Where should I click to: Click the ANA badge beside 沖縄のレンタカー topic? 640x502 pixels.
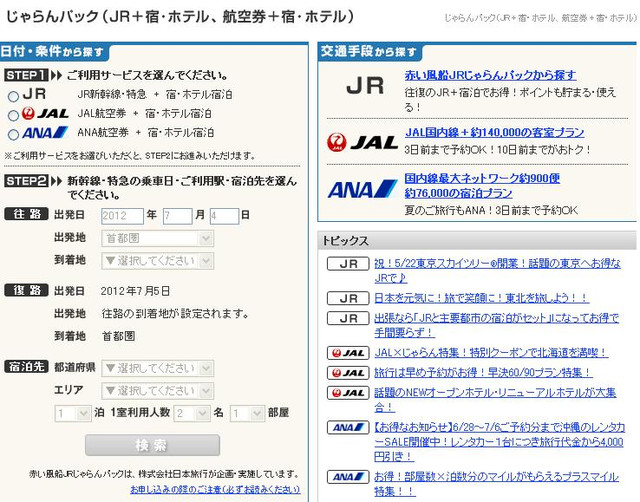(348, 428)
